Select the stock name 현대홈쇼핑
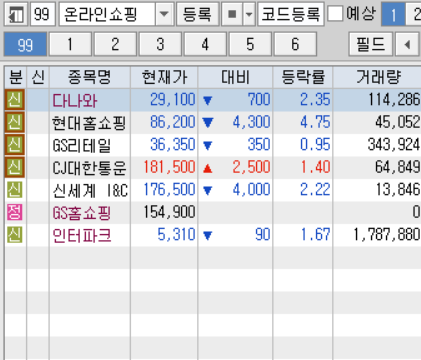 click(89, 123)
